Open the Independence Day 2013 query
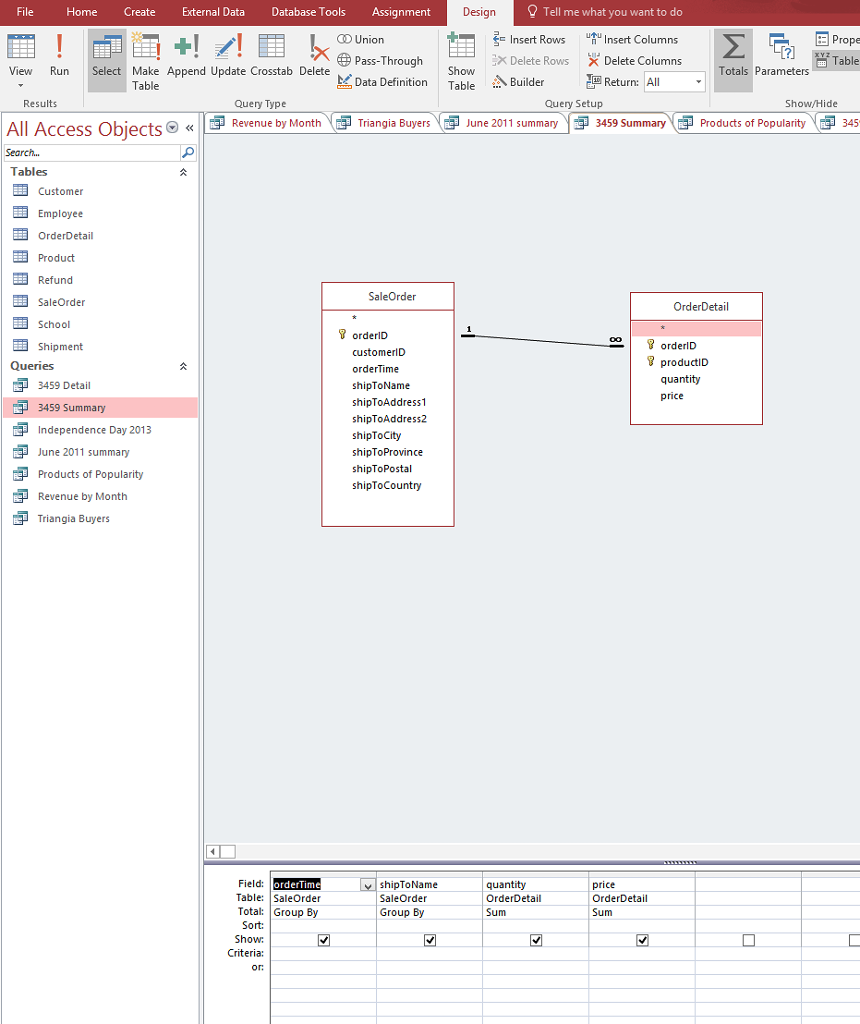 click(94, 430)
